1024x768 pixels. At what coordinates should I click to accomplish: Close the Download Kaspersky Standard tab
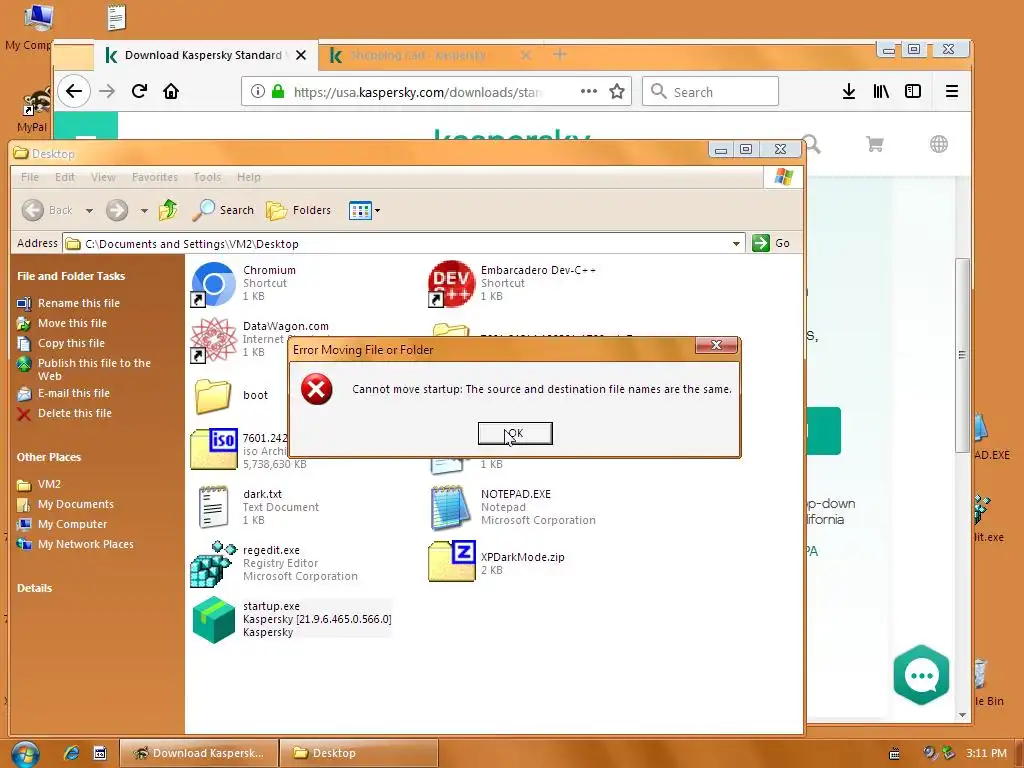(301, 56)
